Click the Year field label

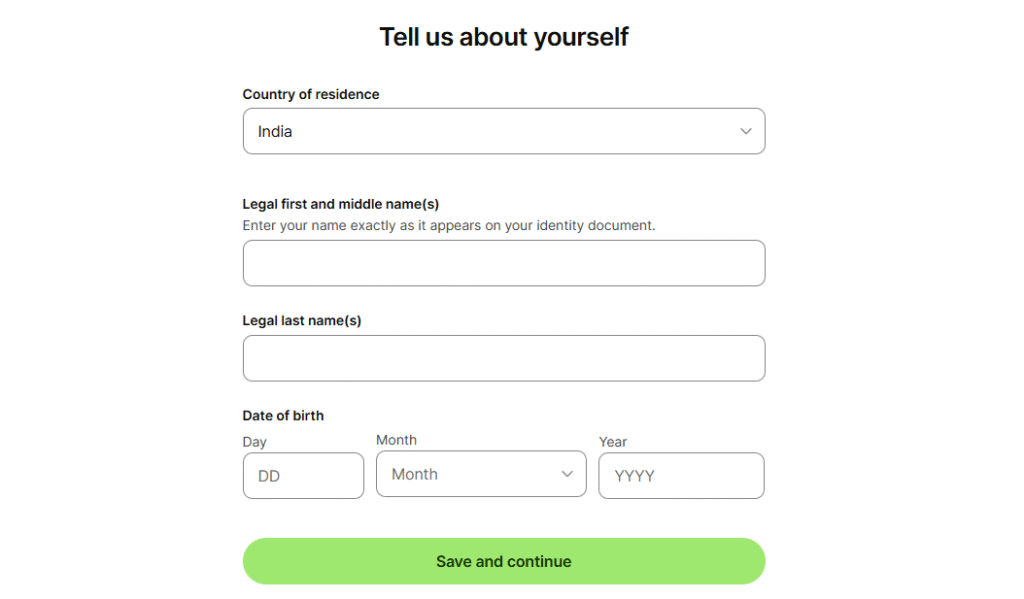pos(612,442)
